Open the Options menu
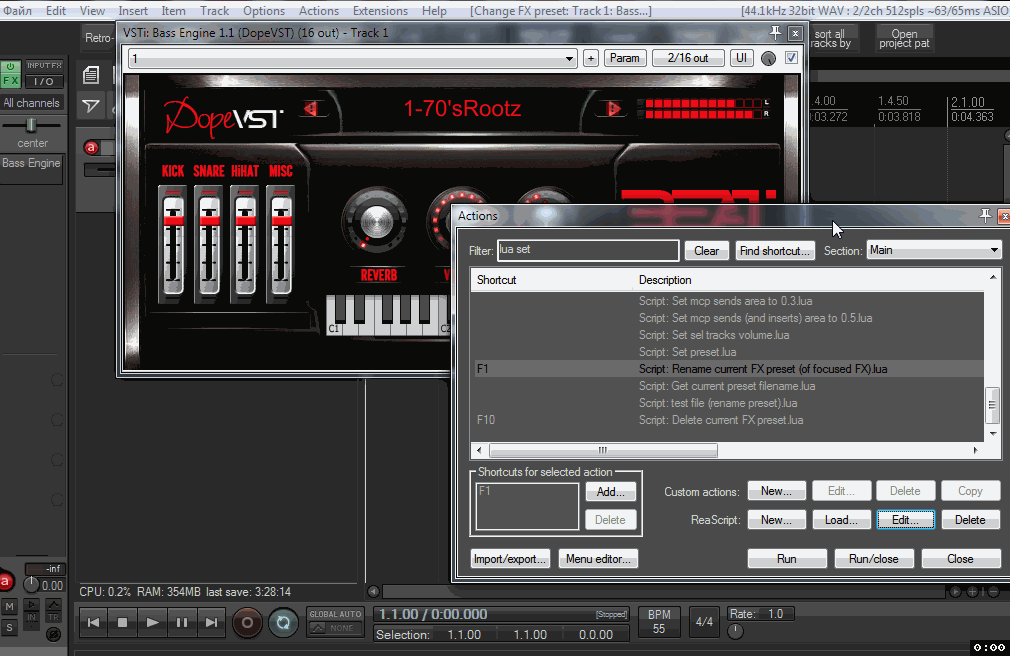 263,11
